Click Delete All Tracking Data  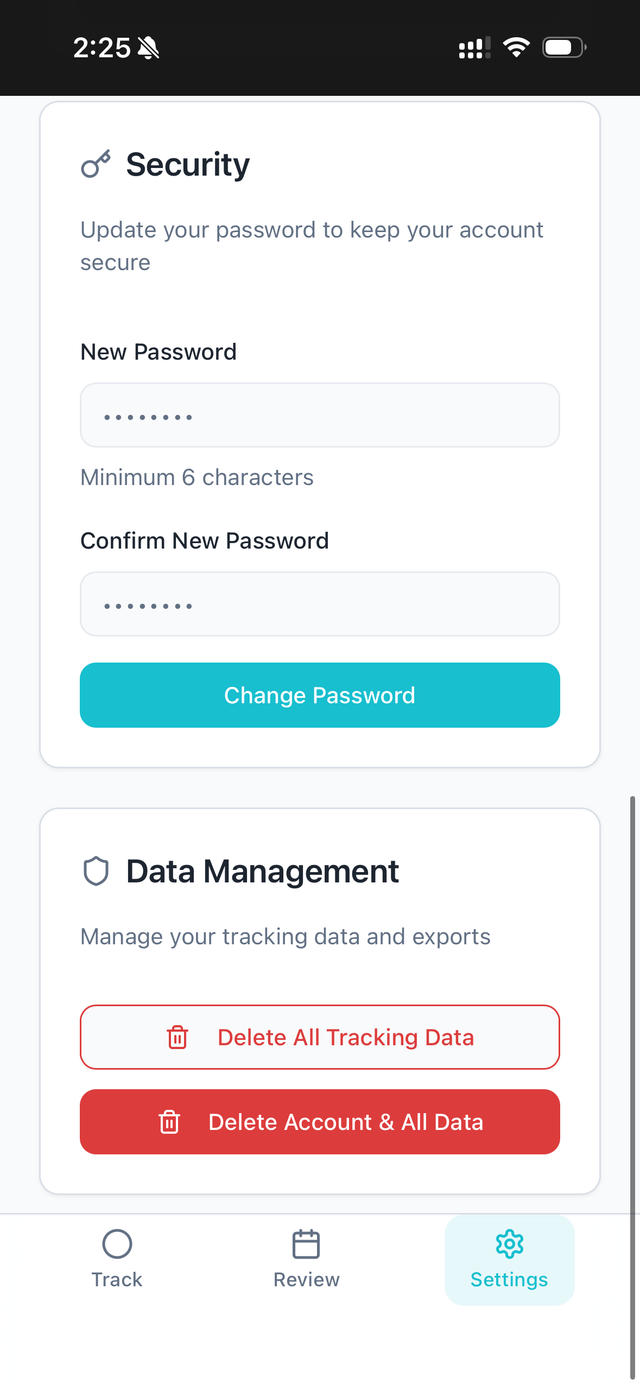pos(320,1037)
